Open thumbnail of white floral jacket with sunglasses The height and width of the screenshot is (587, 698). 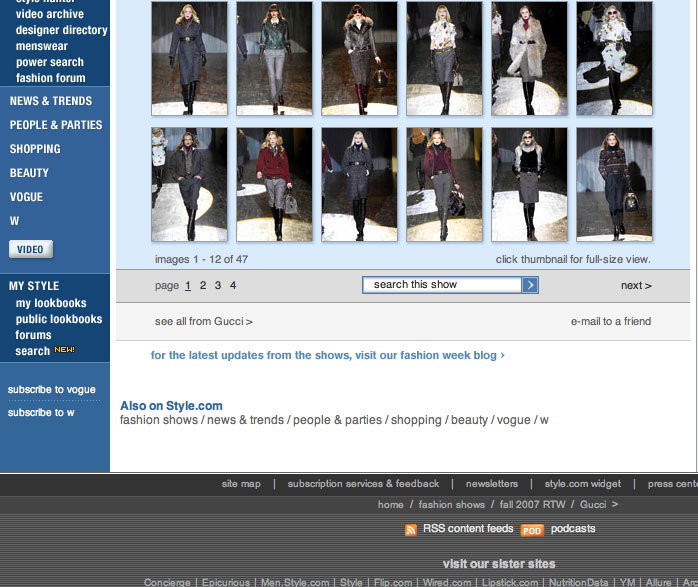pos(614,58)
